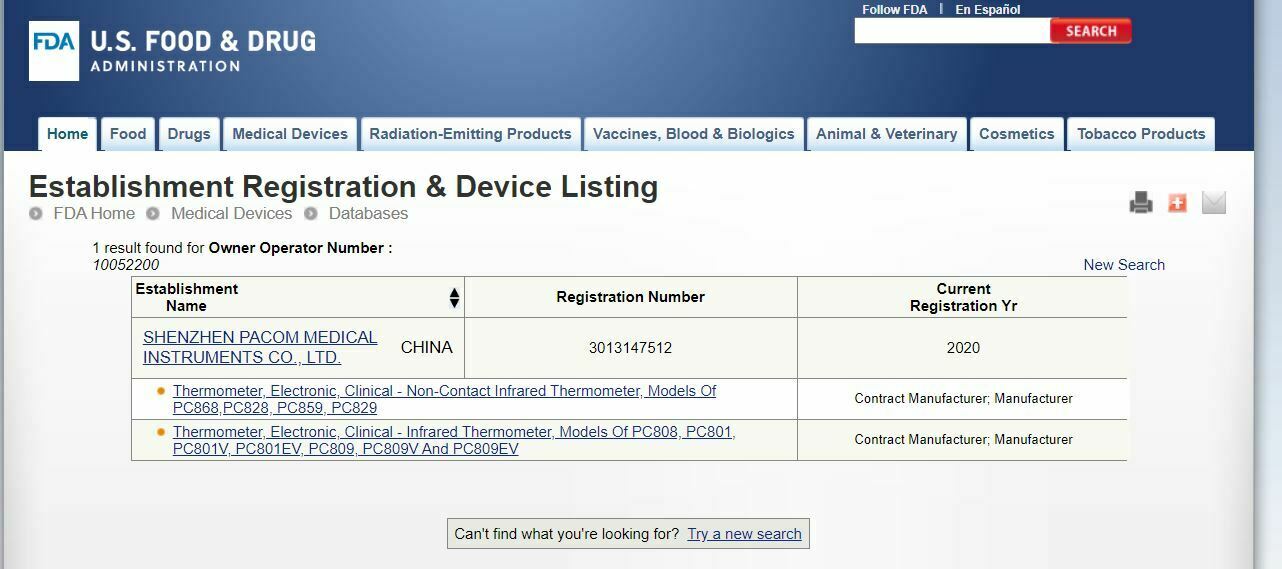Switch language with En Español link
Image resolution: width=1282 pixels, height=569 pixels.
[x=987, y=10]
